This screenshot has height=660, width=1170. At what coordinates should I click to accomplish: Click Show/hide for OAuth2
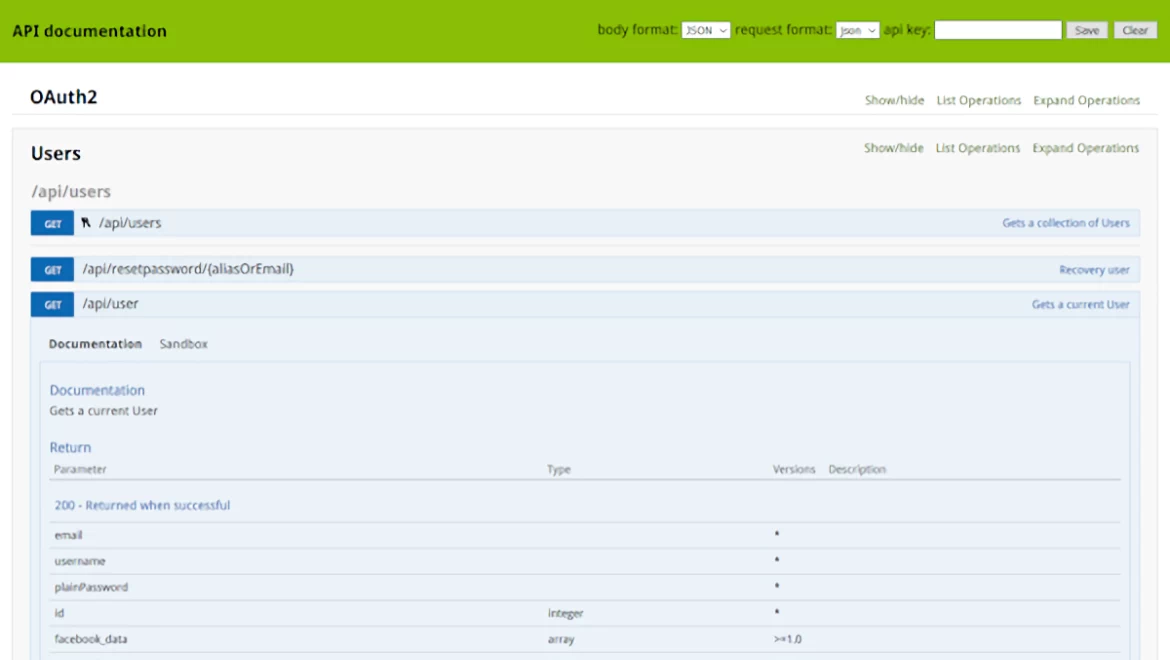point(894,100)
